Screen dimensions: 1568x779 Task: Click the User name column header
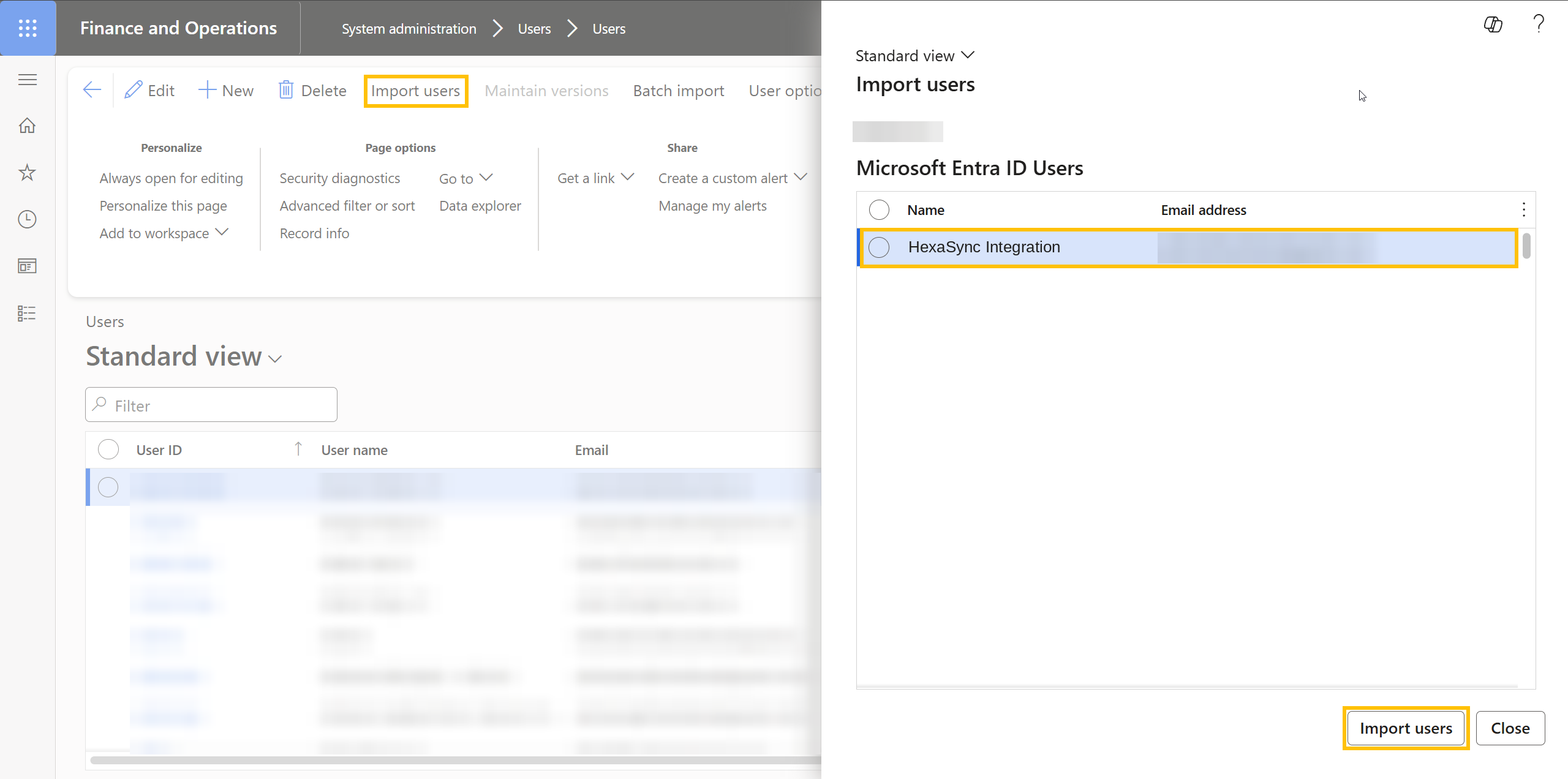coord(354,450)
